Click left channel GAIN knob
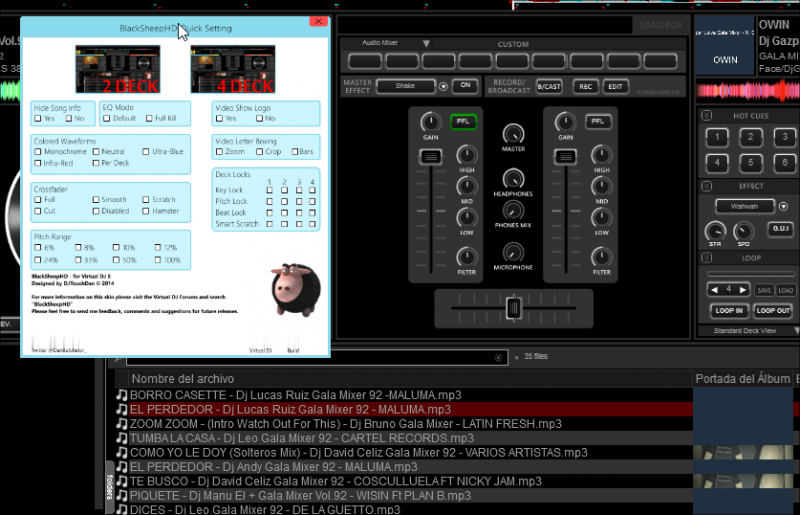Viewport: 800px width, 515px height. (431, 122)
